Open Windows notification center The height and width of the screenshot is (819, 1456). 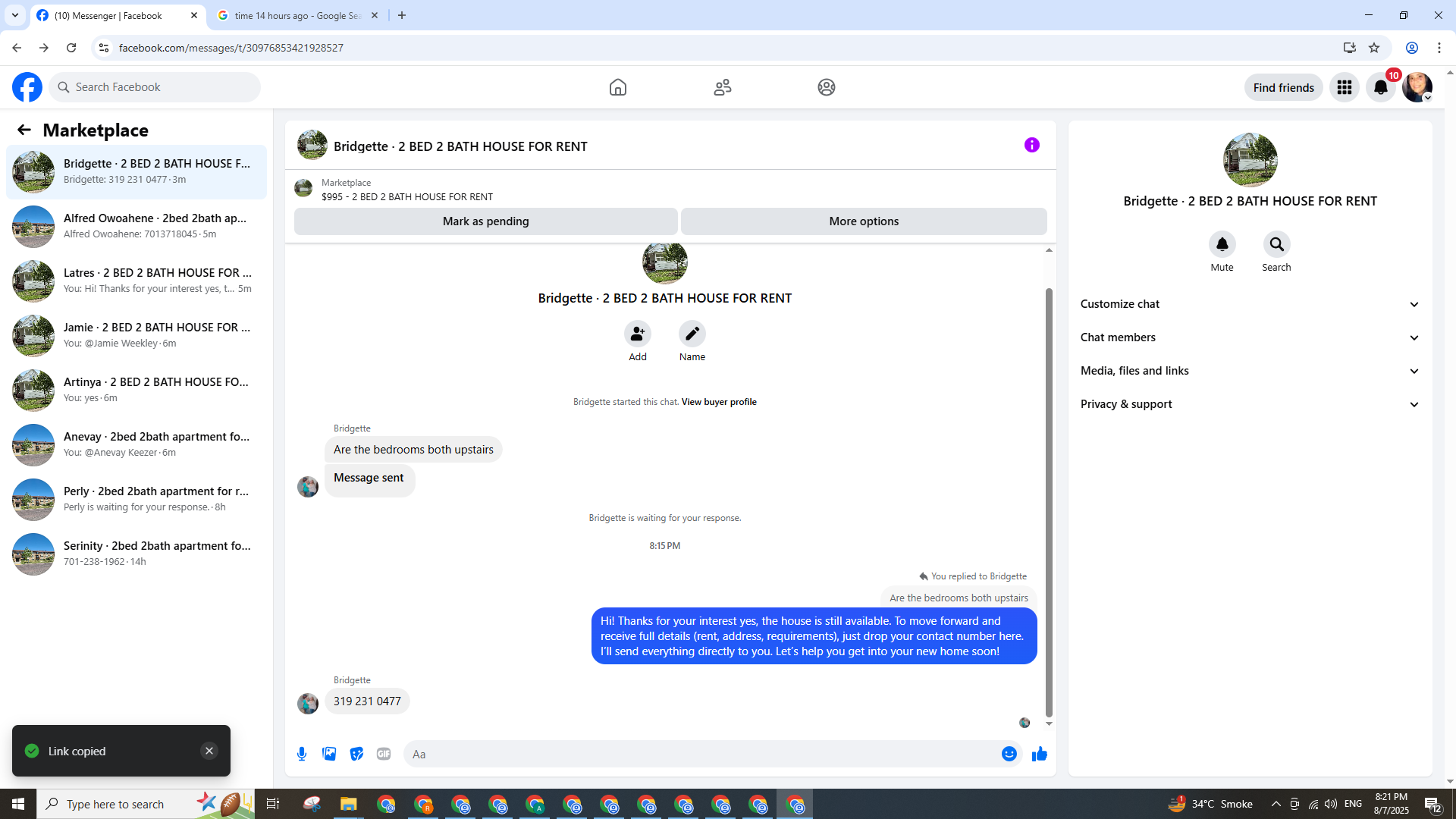click(1432, 804)
